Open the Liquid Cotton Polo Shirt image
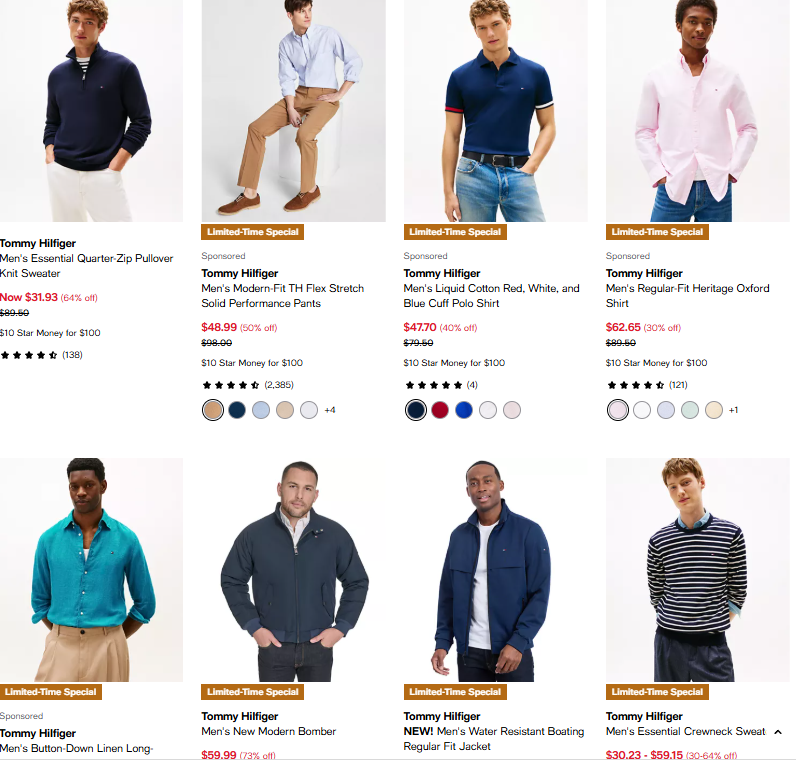796x760 pixels. (x=495, y=110)
